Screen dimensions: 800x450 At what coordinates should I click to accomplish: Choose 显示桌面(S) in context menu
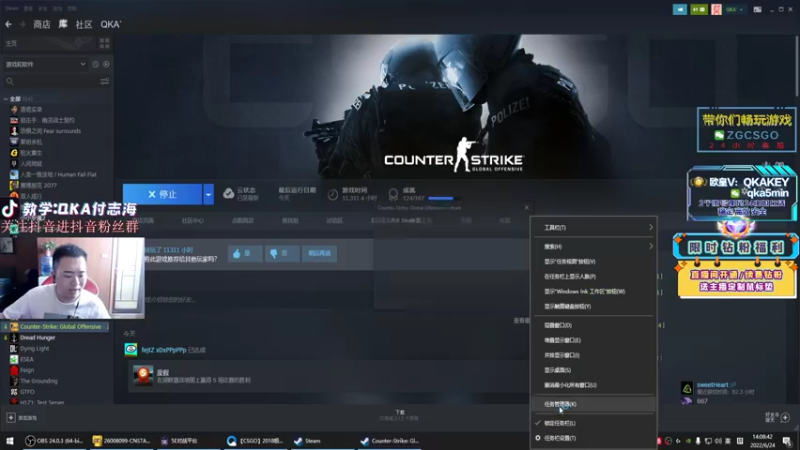(594, 370)
